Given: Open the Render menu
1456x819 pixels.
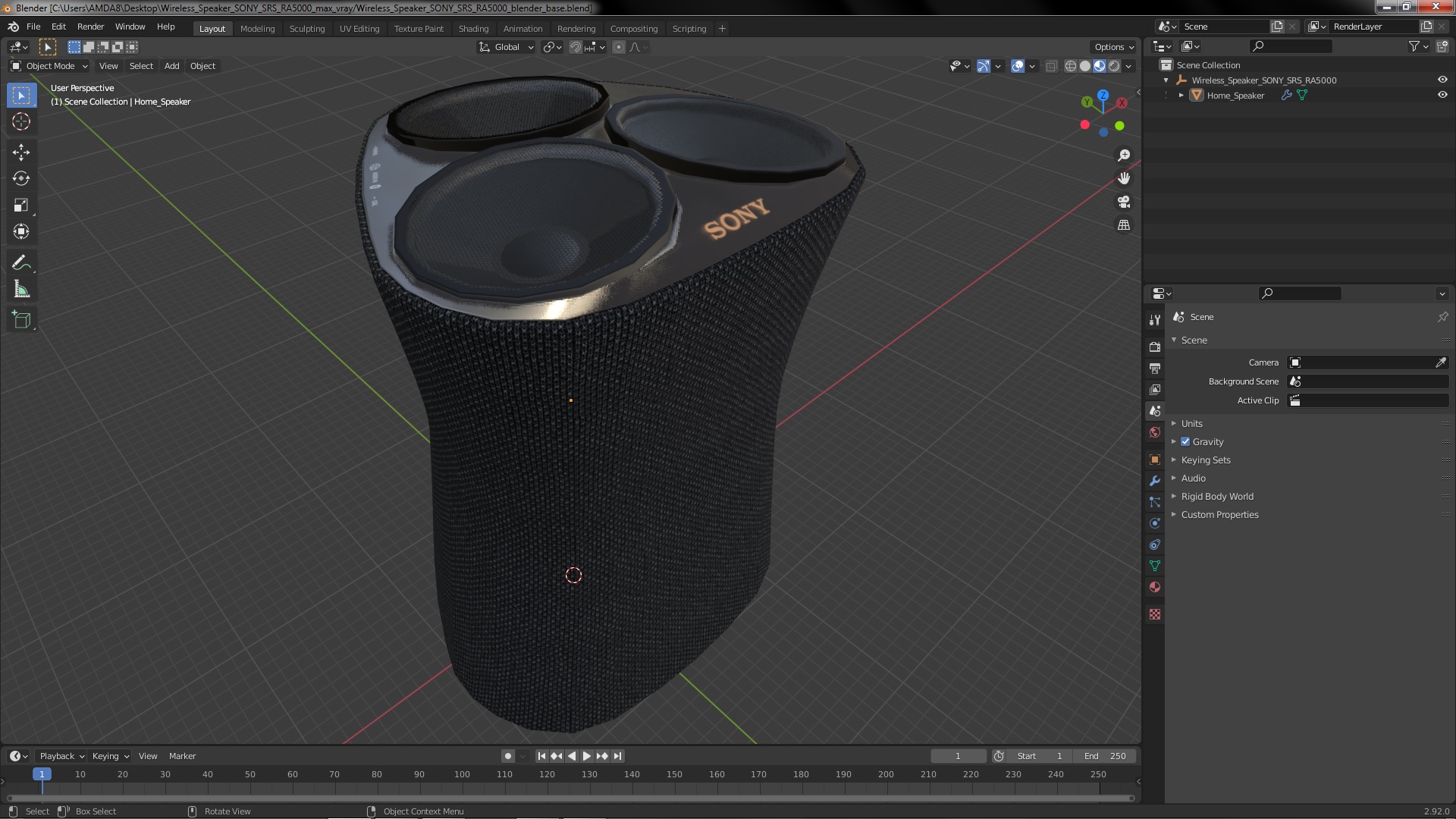Looking at the screenshot, I should pyautogui.click(x=90, y=27).
